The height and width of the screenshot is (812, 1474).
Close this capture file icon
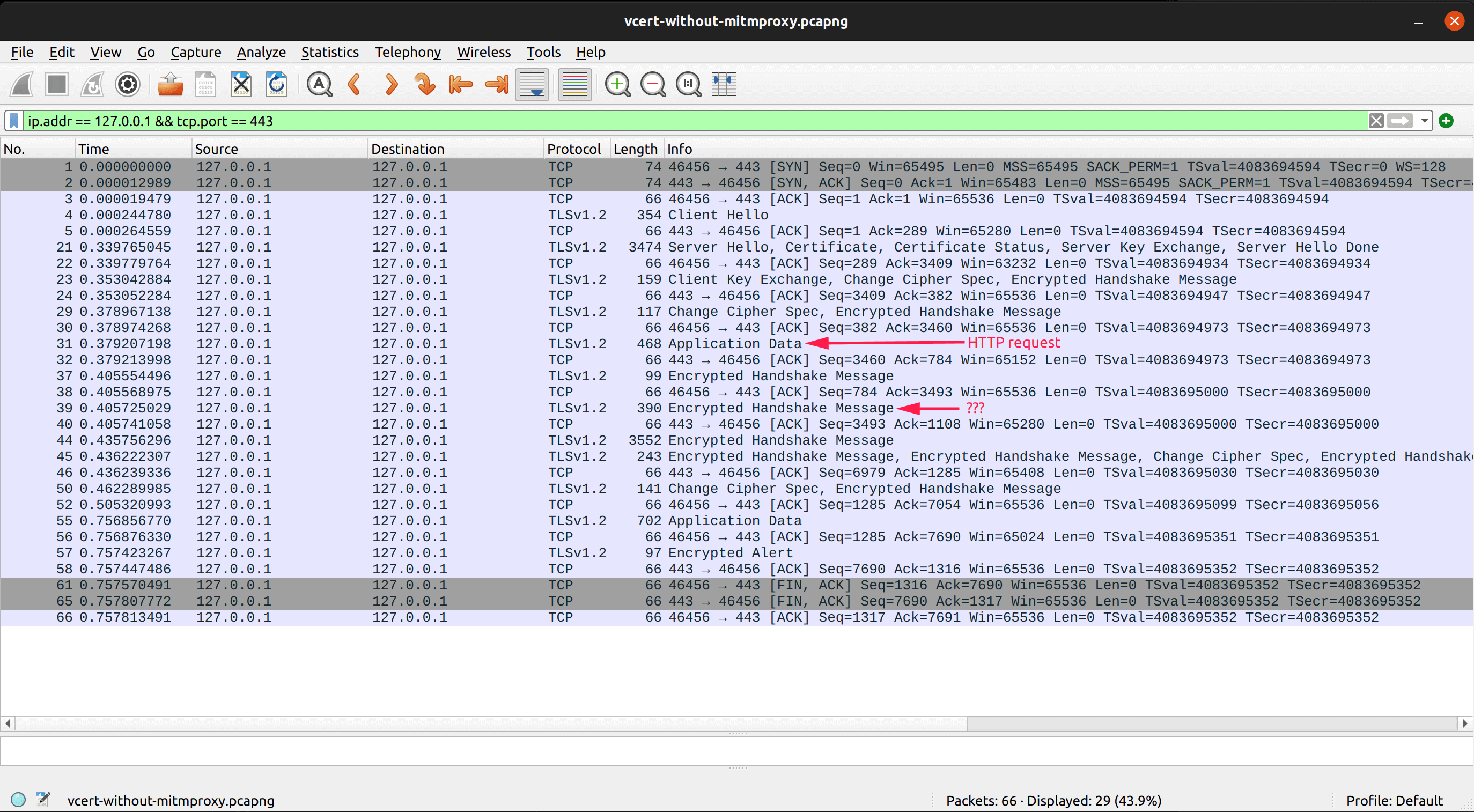[x=241, y=85]
